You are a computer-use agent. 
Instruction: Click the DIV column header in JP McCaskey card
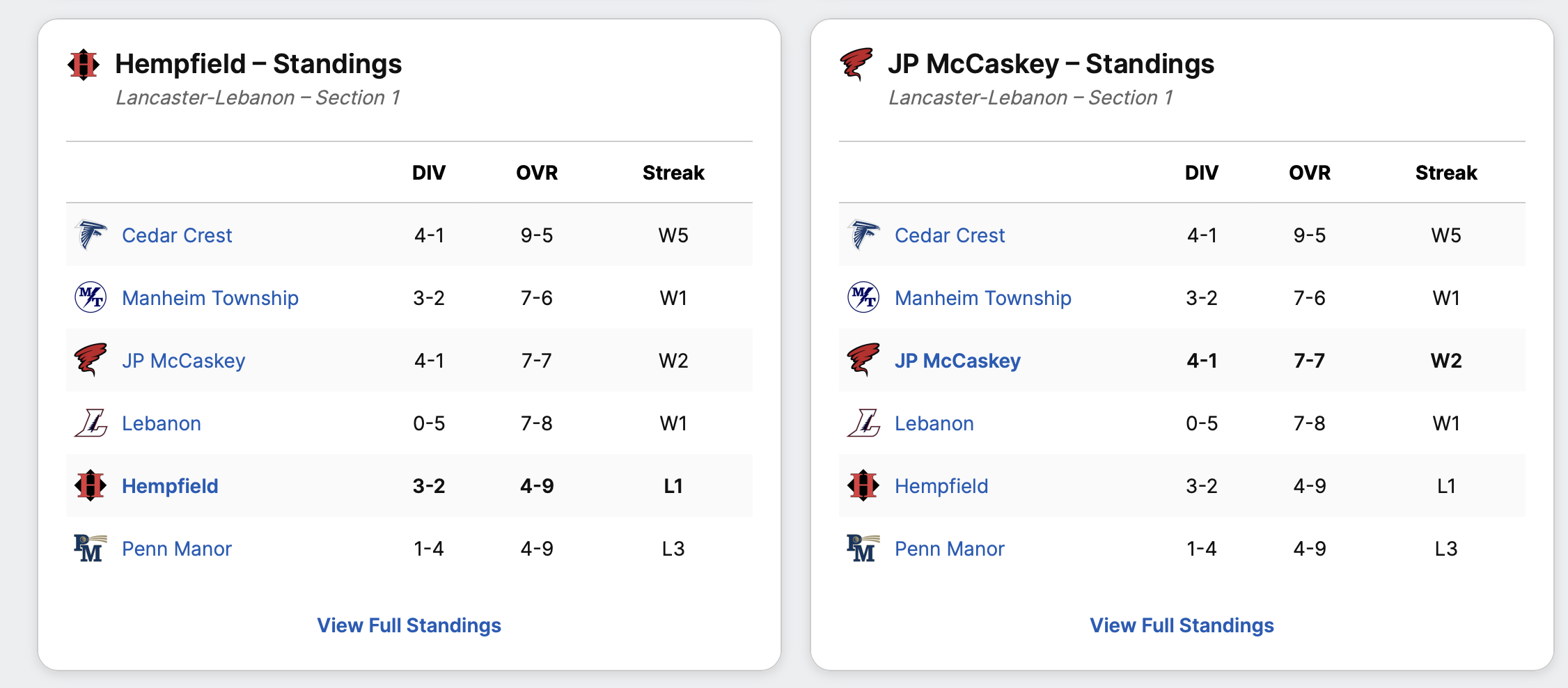click(x=1202, y=173)
